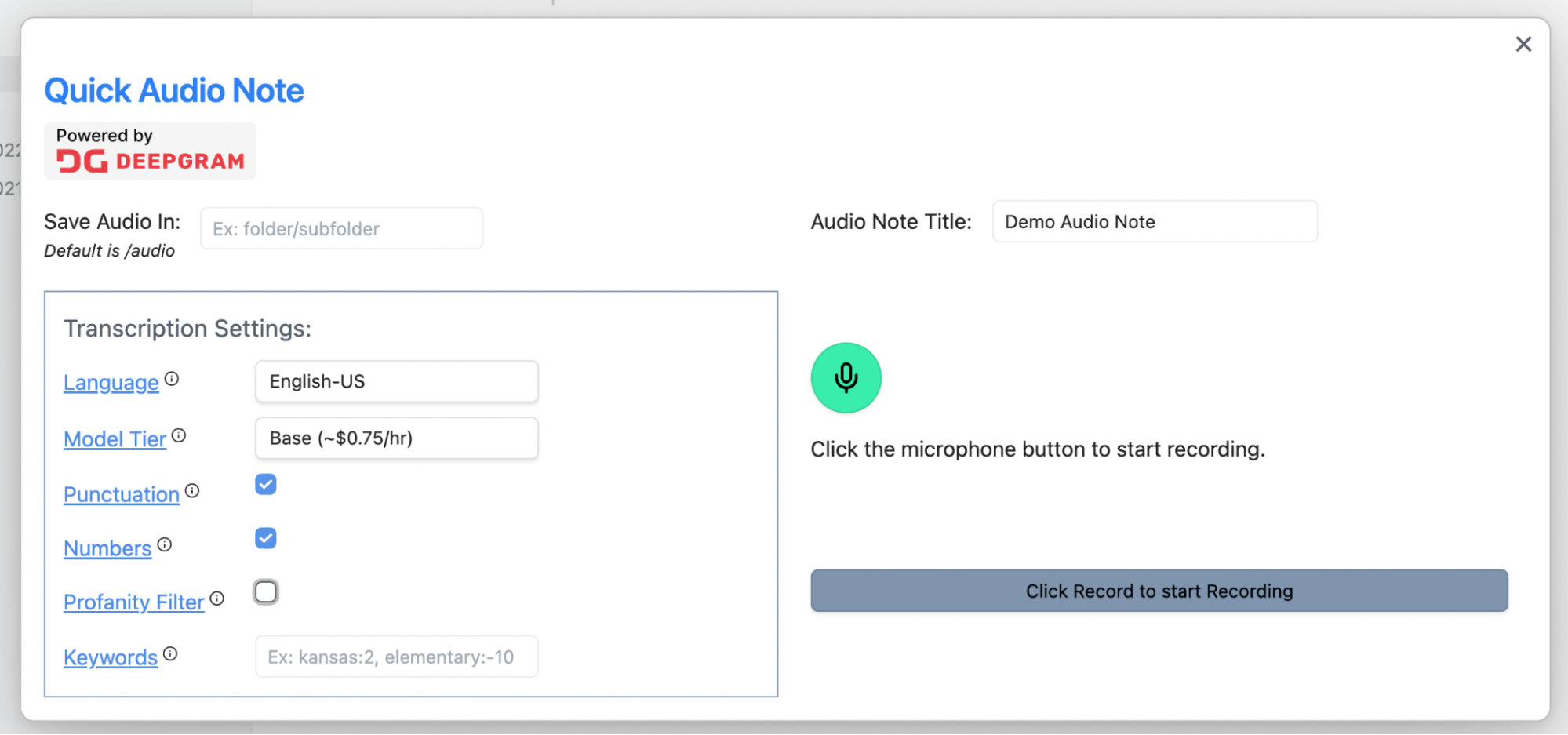Viewport: 1568px width, 735px height.
Task: Click the Audio Note Title text field
Action: point(1154,222)
